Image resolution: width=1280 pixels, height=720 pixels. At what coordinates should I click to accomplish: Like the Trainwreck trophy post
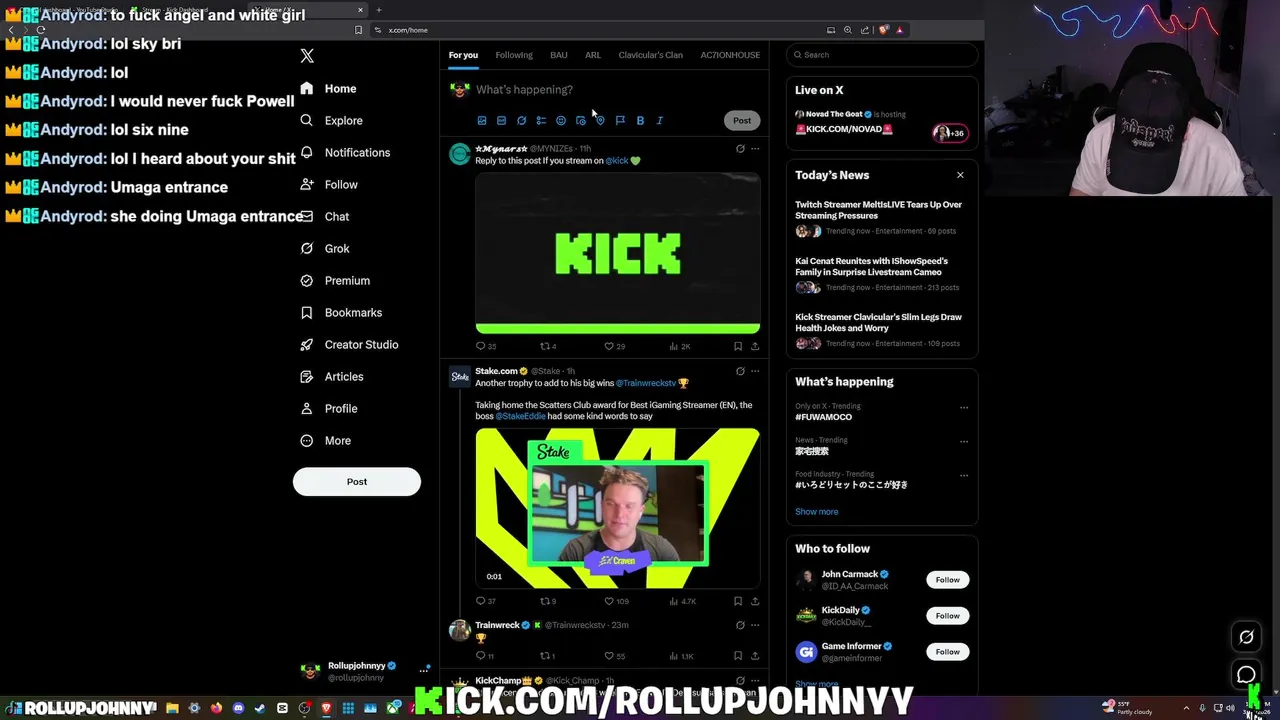(x=614, y=656)
